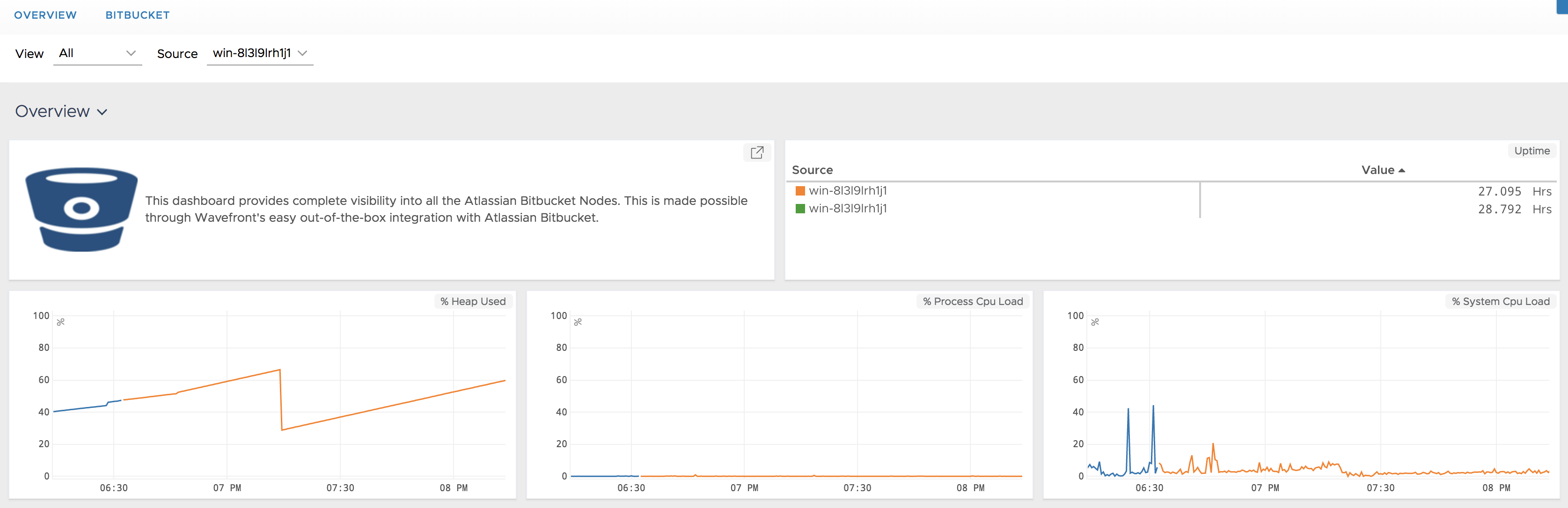Viewport: 1568px width, 508px height.
Task: Click the green swatch for win-8l3l9lrh1j1
Action: point(800,209)
